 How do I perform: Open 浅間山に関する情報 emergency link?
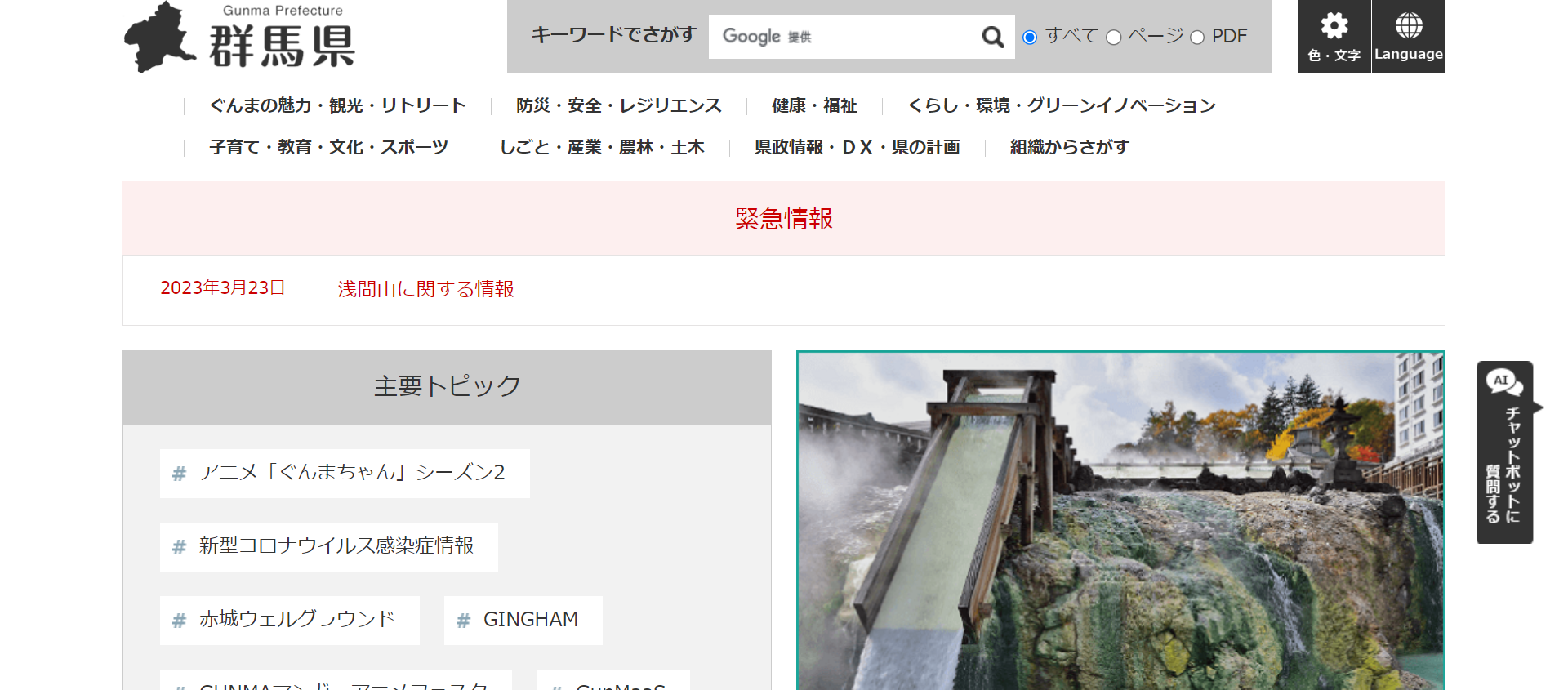[x=425, y=289]
